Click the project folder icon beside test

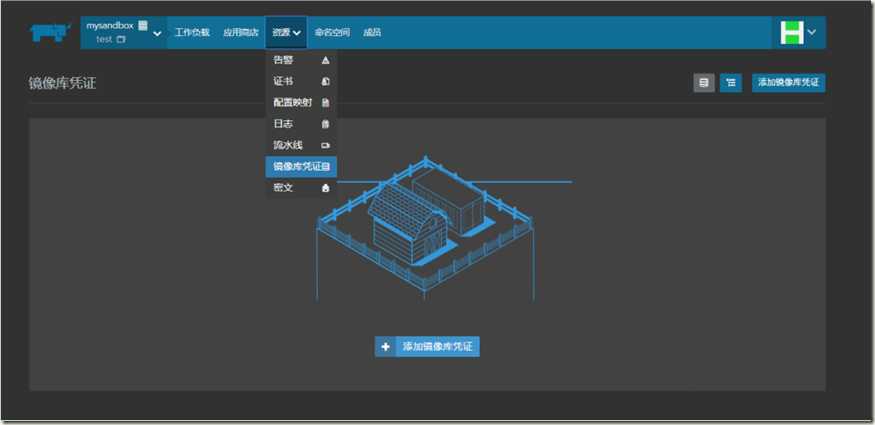[121, 40]
